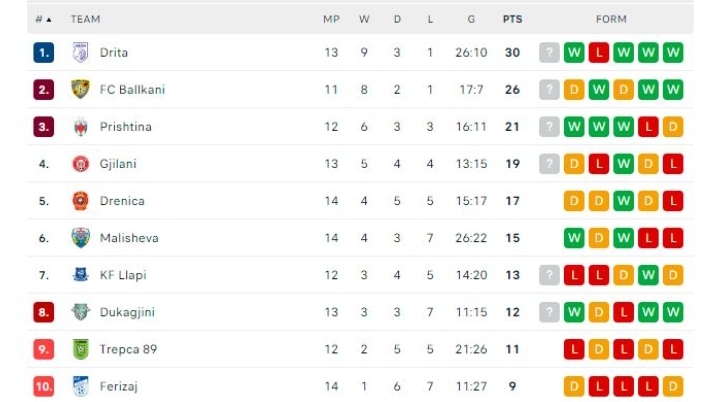Viewport: 719px width, 402px height.
Task: Click the Drita club crest icon
Action: tap(80, 52)
